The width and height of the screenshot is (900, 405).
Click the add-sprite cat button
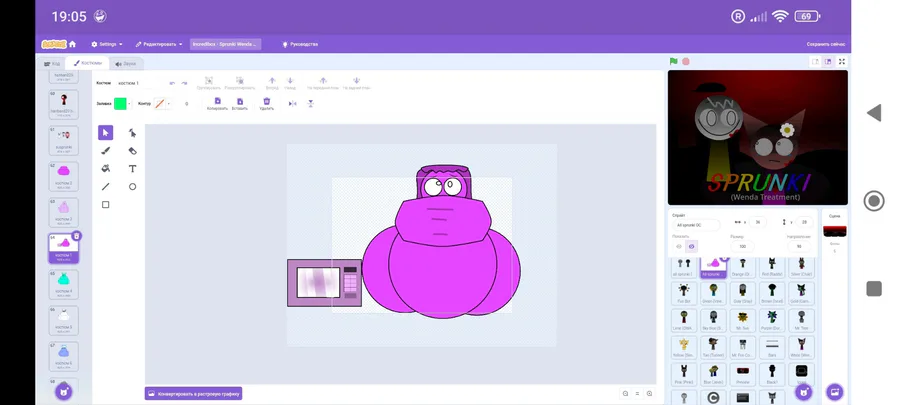804,392
